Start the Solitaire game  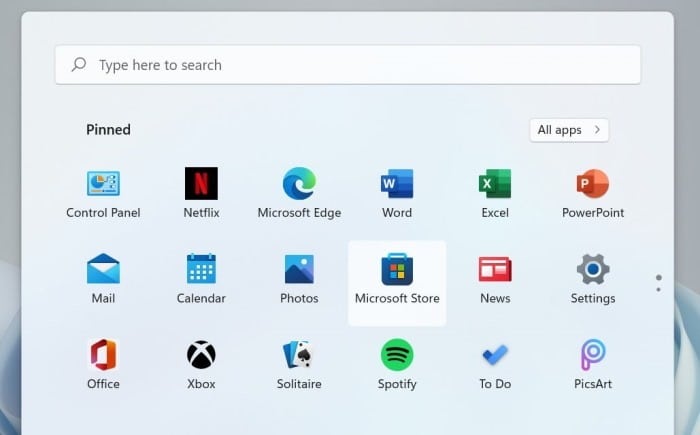(x=299, y=365)
